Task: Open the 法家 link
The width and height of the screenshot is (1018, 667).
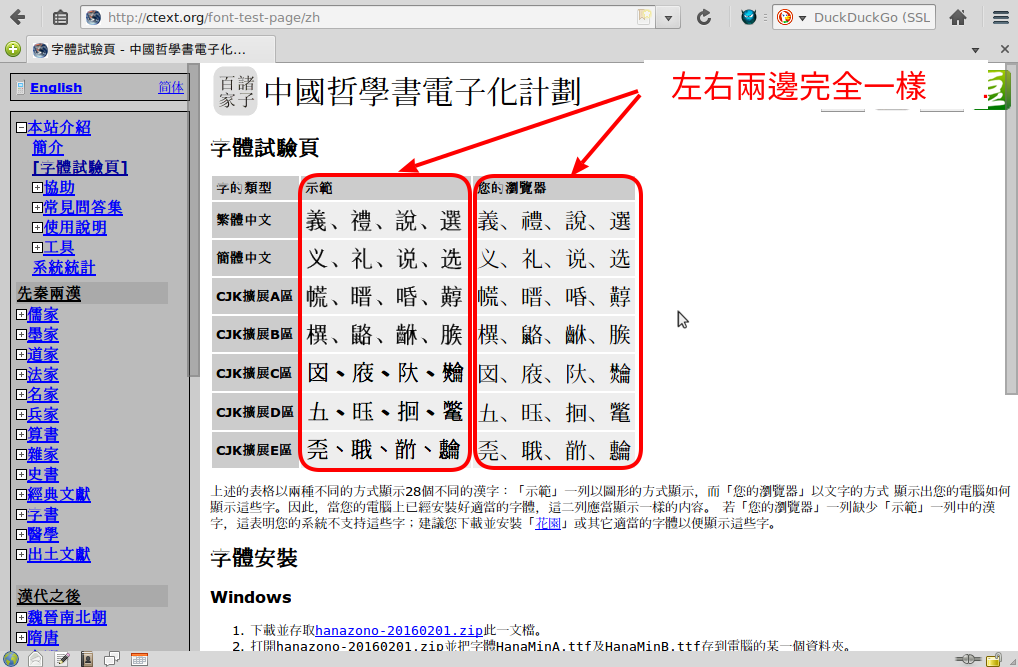Action: pyautogui.click(x=43, y=375)
